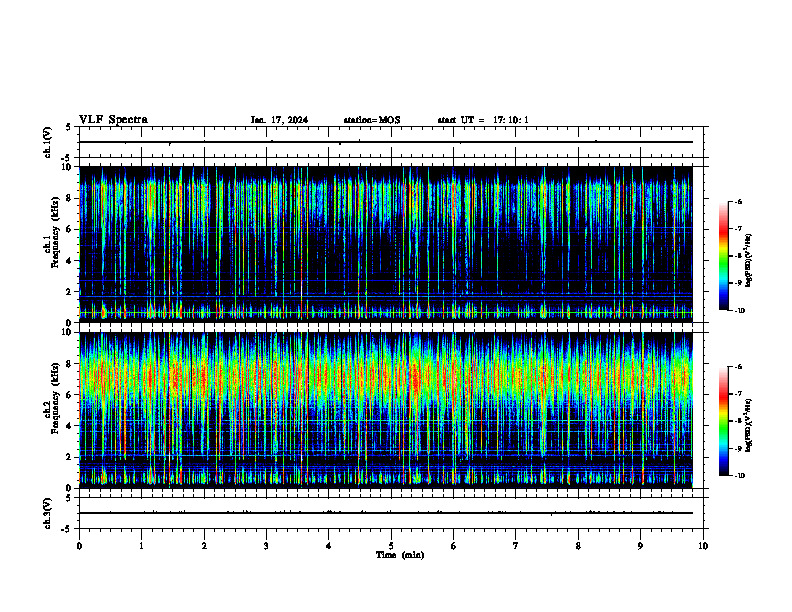792x612 pixels.
Task: Click the "-10" label on ch.2 color bar
Action: [x=739, y=476]
